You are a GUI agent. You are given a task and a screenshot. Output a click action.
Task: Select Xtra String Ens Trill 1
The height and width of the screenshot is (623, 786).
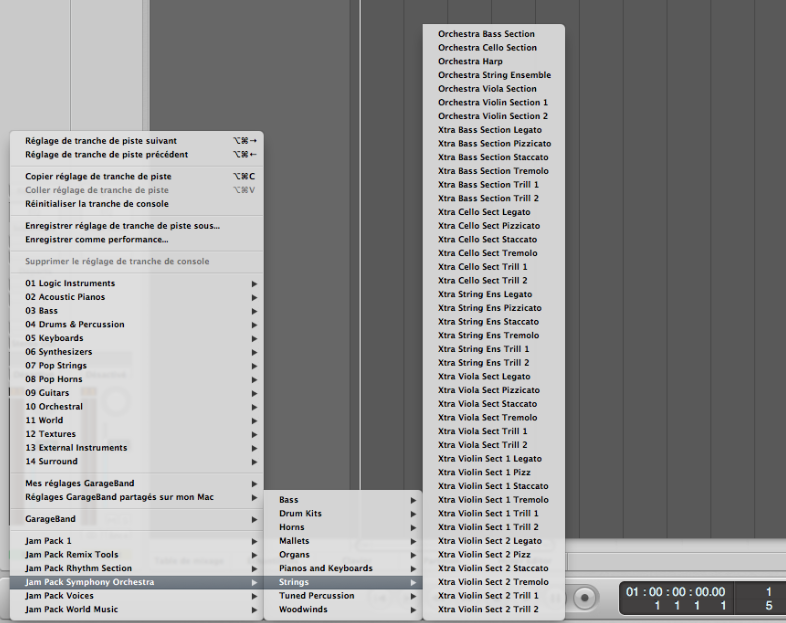(x=494, y=349)
